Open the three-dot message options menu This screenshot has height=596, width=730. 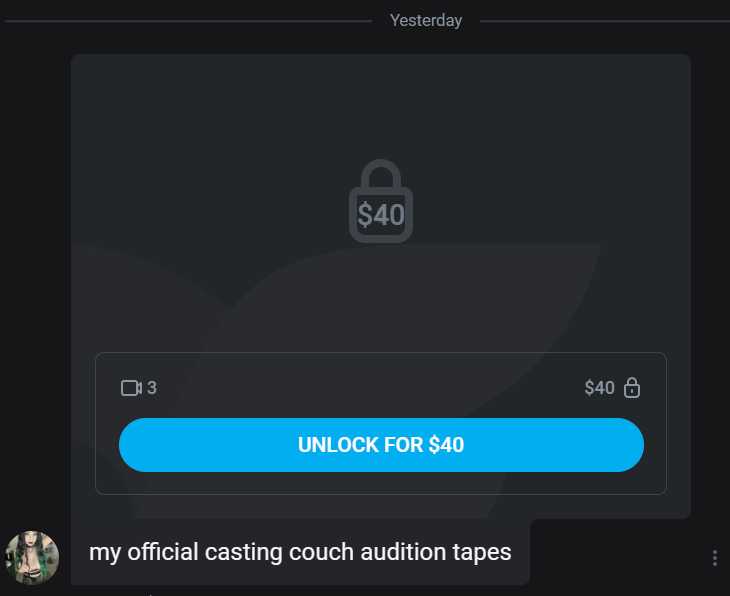coord(714,558)
